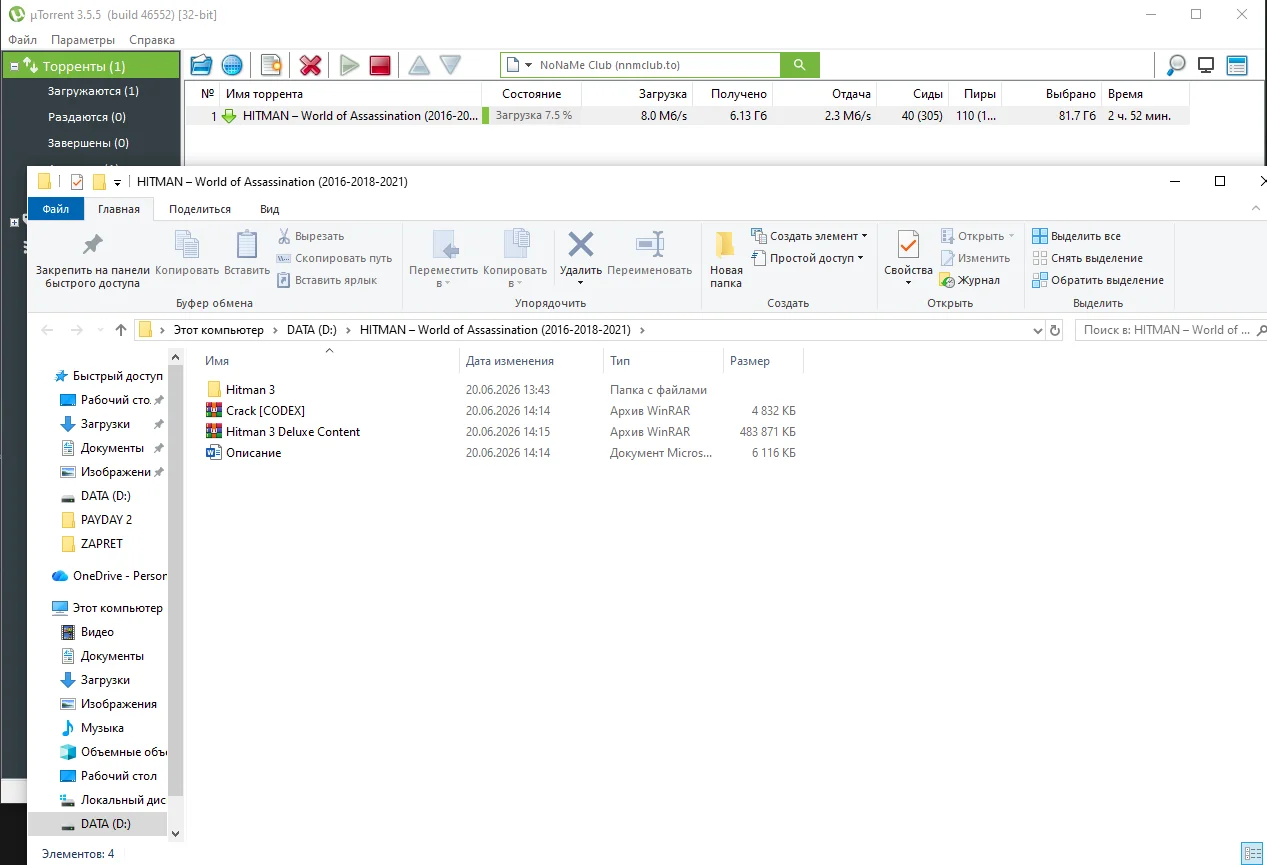Open the Переместить в dropdown
Screen dimensions: 1267x865
[443, 259]
